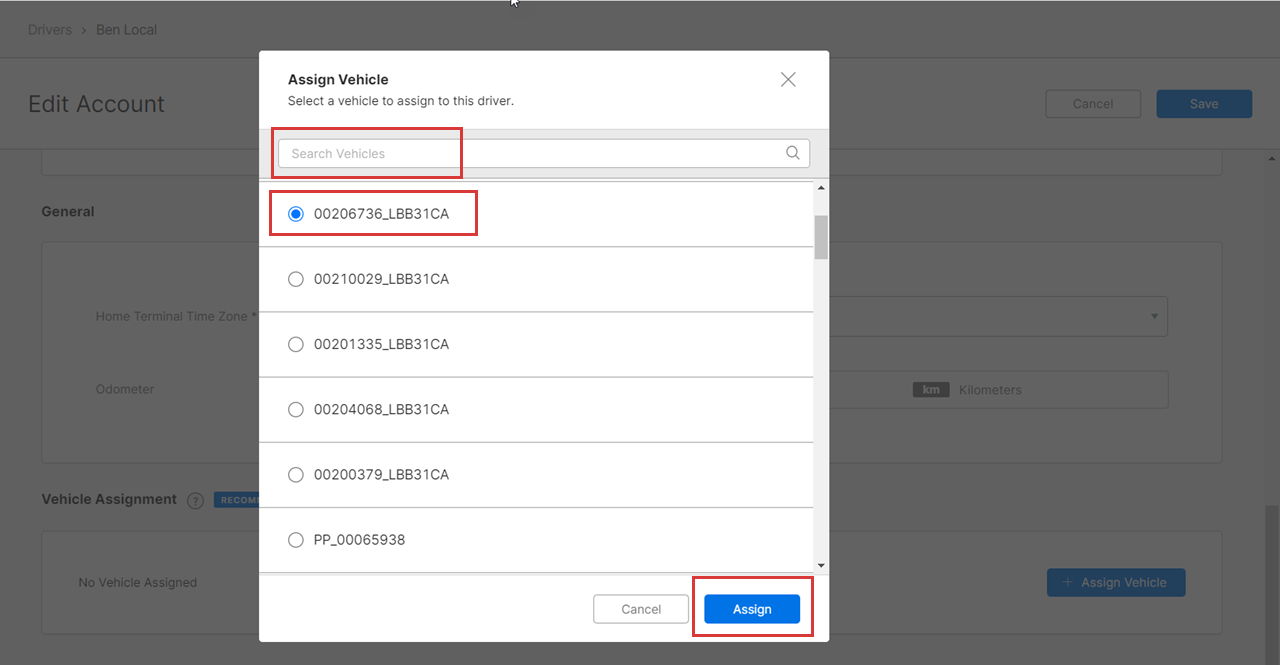Choose vehicle 00201335_LBB31CA option
Screen dimensions: 1280x665
tap(296, 344)
